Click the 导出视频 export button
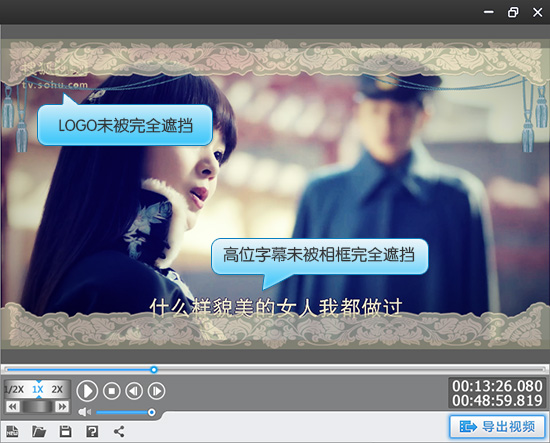 [497, 427]
